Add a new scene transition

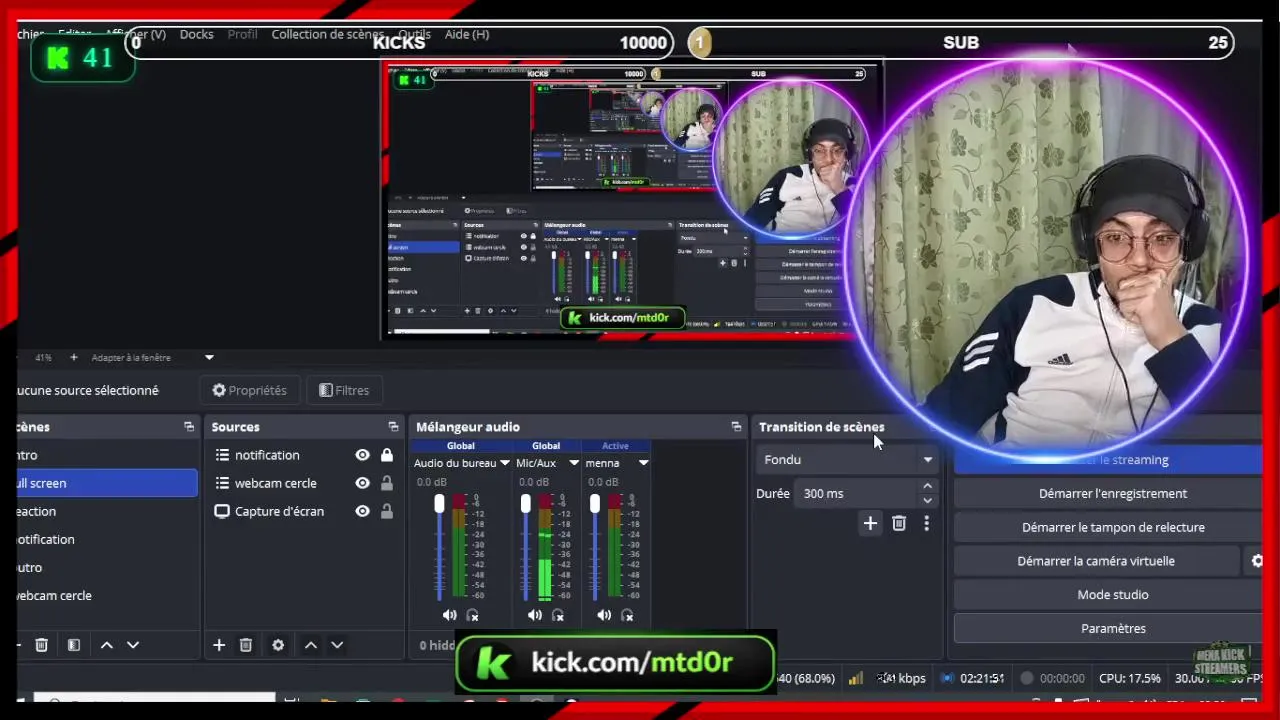[870, 523]
